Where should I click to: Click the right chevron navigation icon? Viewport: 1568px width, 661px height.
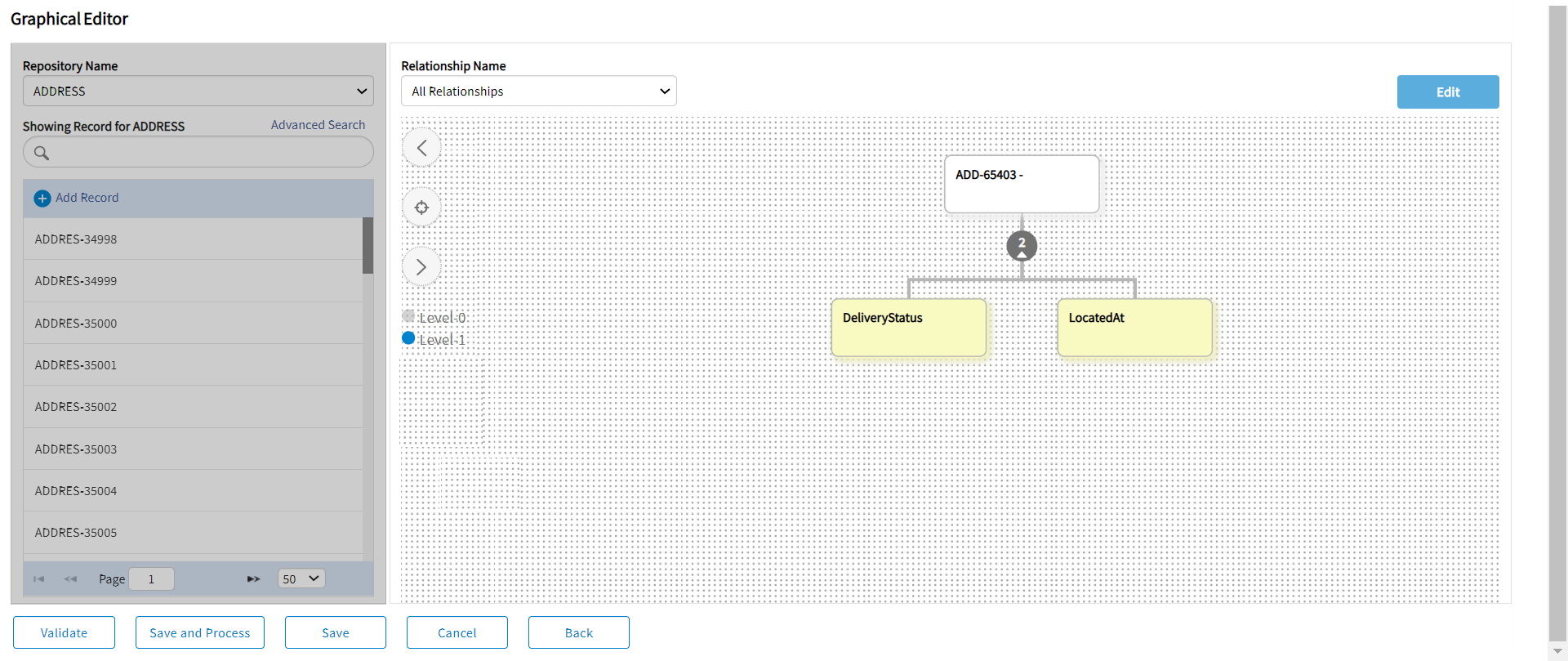coord(421,267)
